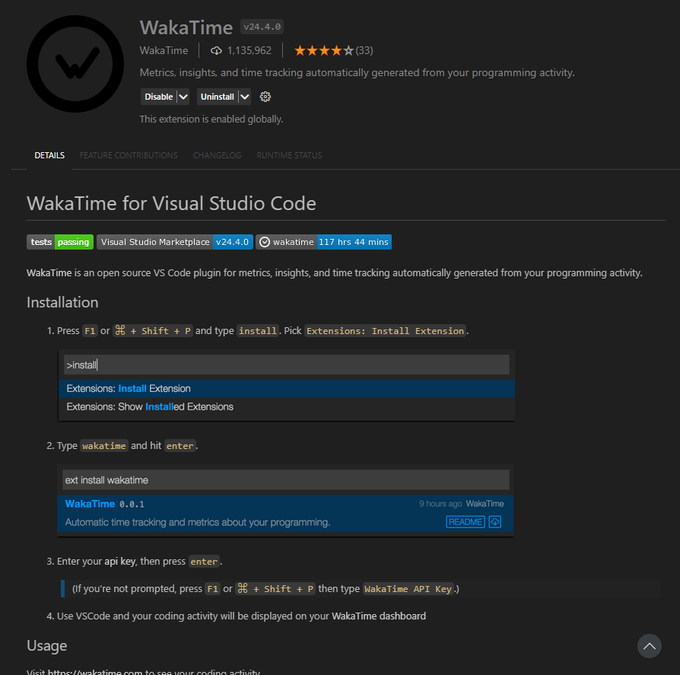Open the Changelog tab
680x675 pixels.
217,155
